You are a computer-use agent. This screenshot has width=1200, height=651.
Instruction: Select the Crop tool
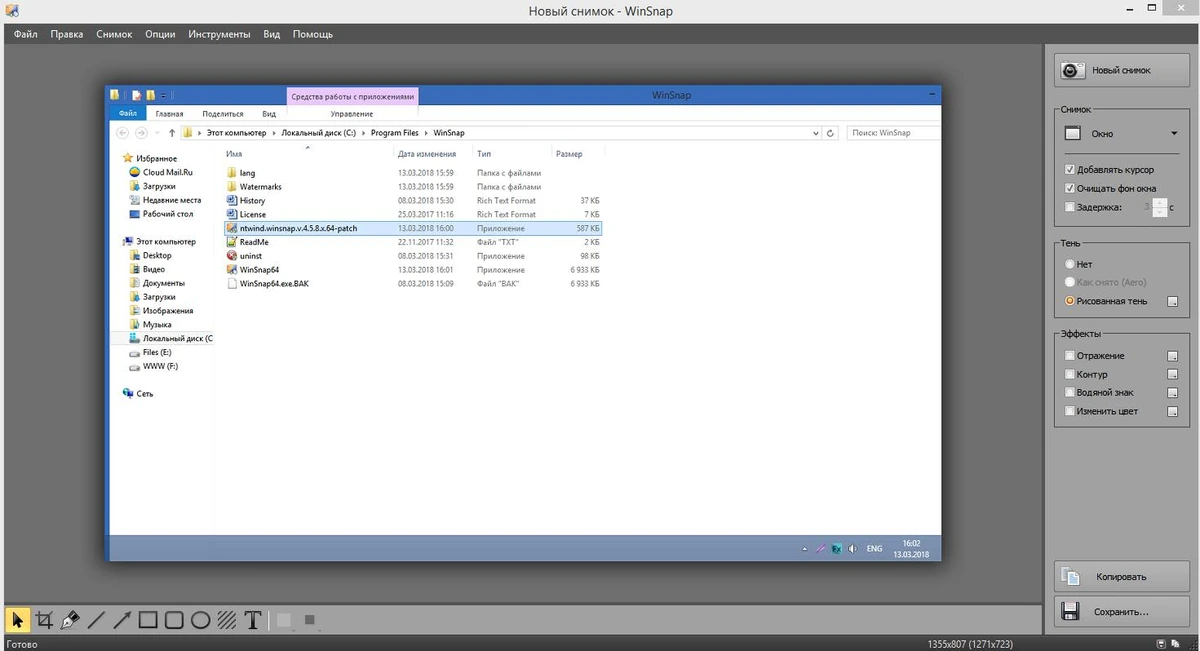[x=44, y=620]
